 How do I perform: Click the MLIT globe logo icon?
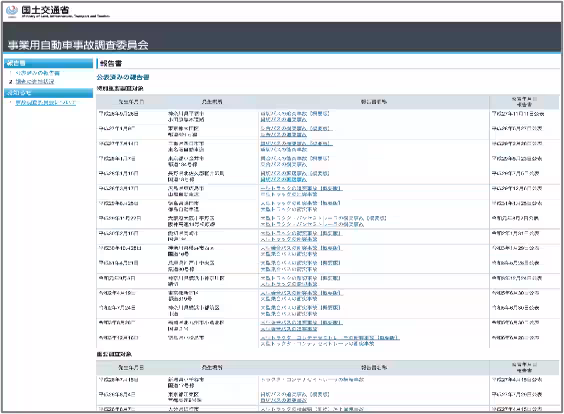click(x=12, y=10)
